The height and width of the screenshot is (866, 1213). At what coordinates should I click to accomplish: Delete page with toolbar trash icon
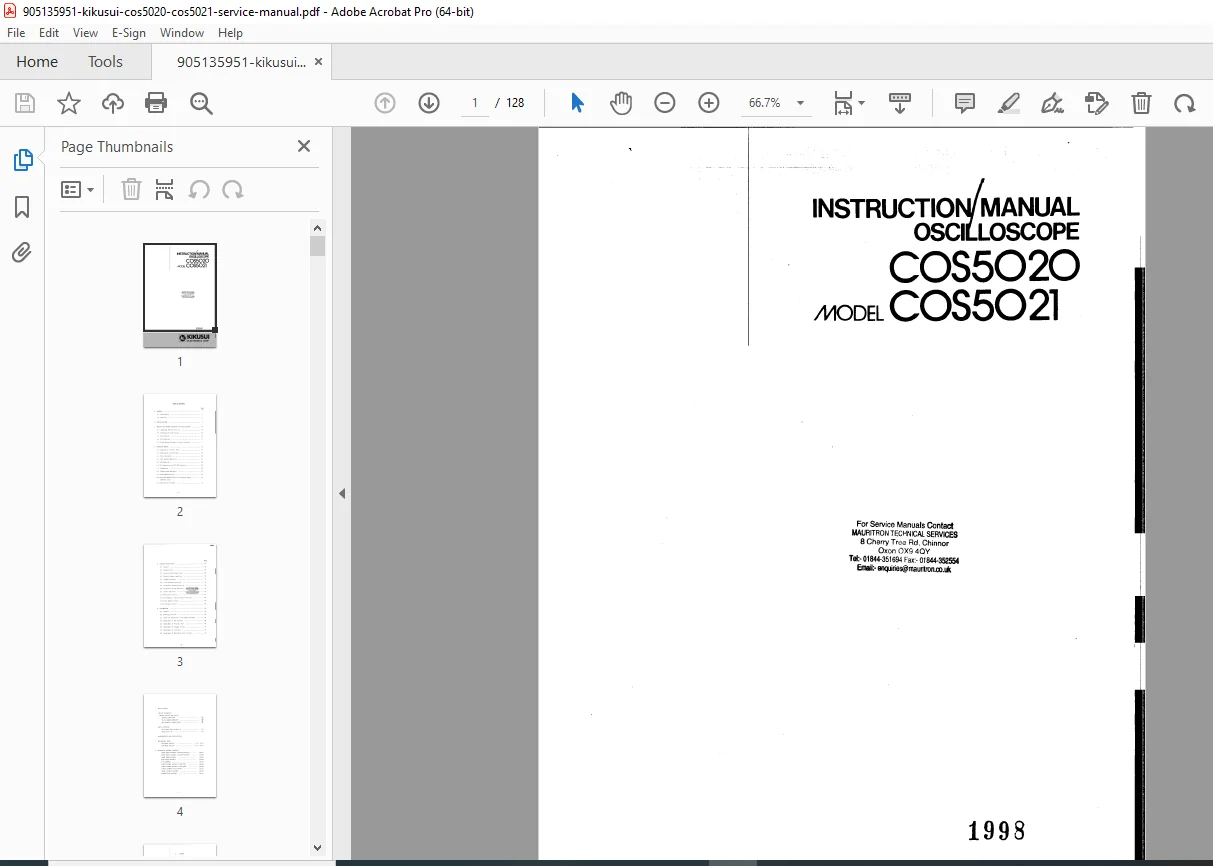click(x=1141, y=103)
